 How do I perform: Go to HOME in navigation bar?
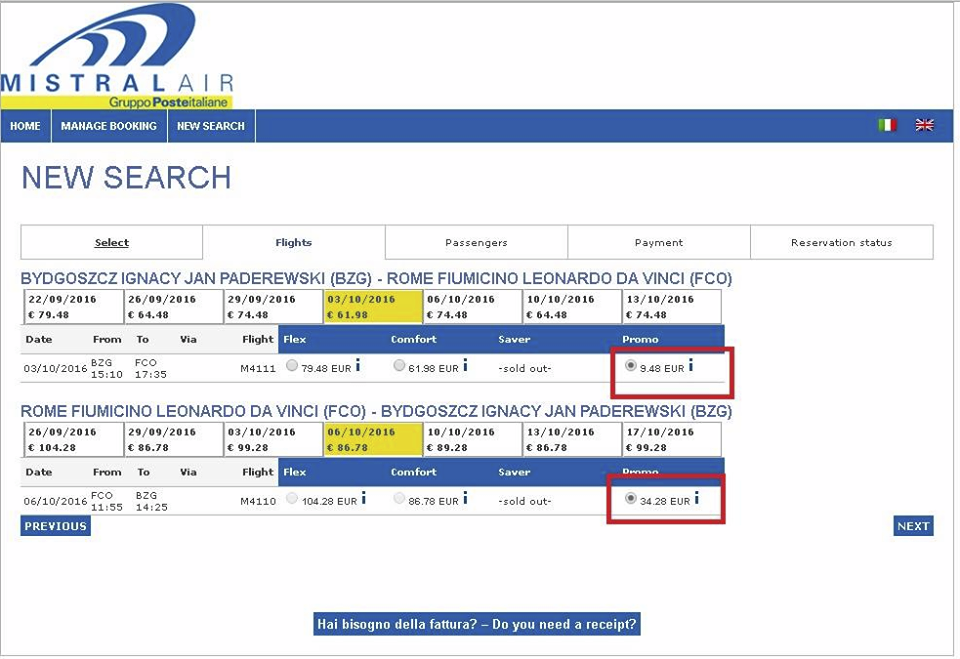click(26, 126)
